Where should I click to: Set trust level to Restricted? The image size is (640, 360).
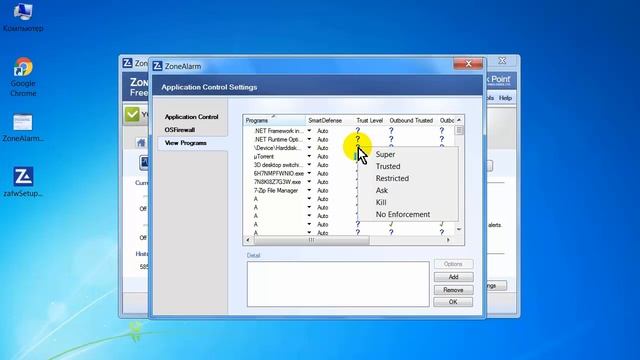tap(408, 178)
